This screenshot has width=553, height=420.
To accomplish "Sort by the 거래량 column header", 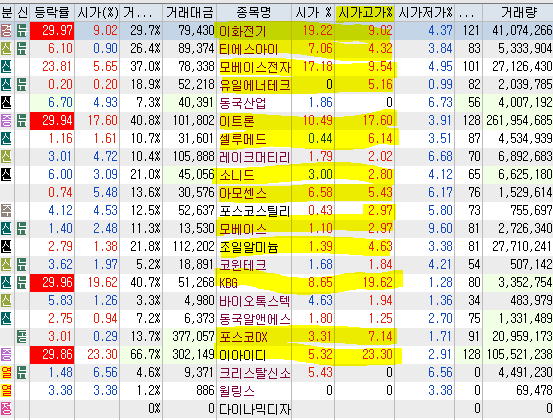I will 518,13.
